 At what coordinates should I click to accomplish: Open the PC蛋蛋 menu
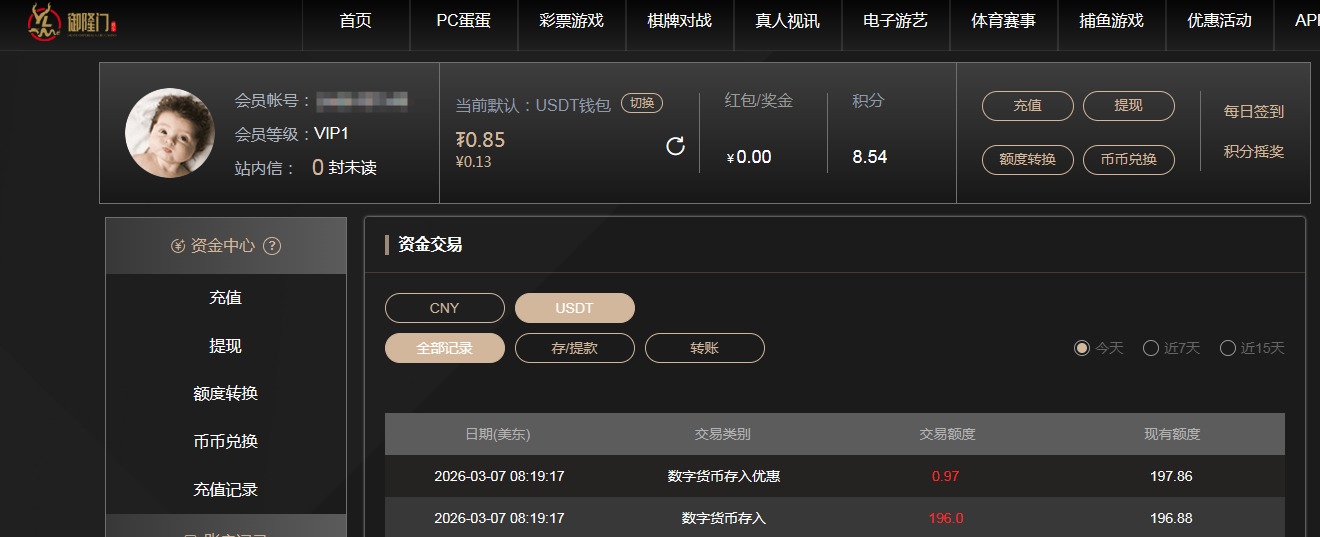(463, 21)
